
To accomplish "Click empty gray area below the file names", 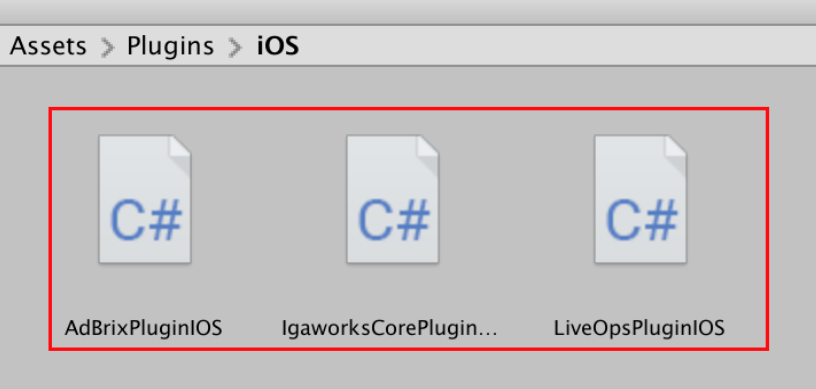I will [408, 370].
